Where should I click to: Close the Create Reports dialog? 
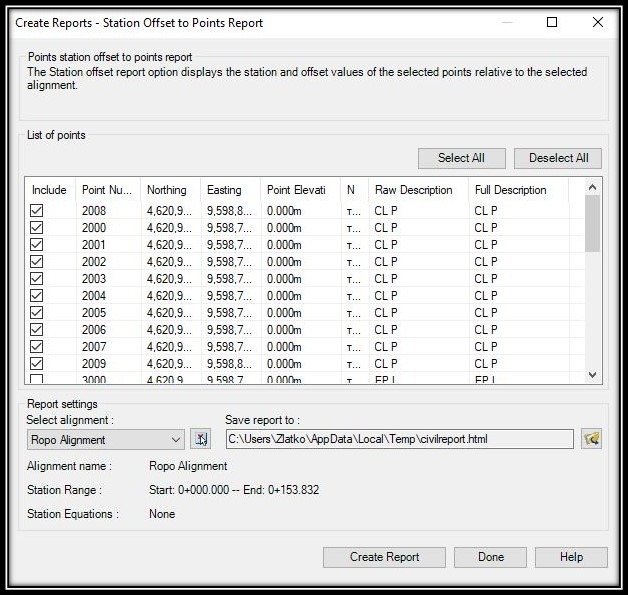(x=598, y=22)
